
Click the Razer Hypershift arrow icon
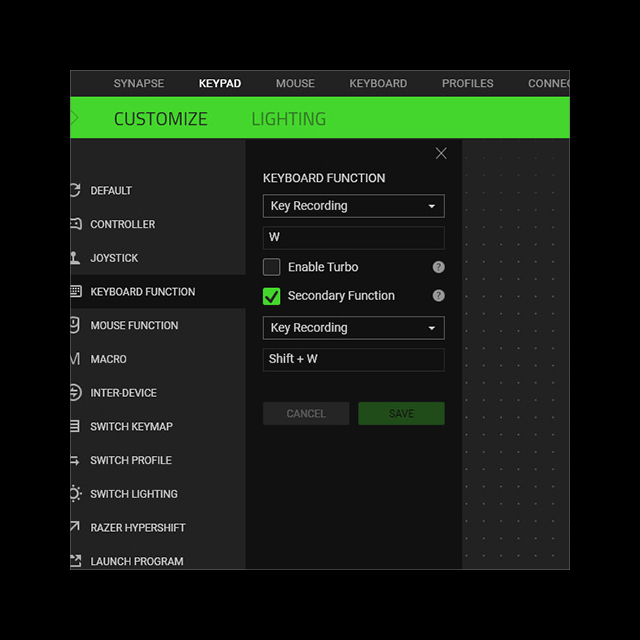point(75,527)
